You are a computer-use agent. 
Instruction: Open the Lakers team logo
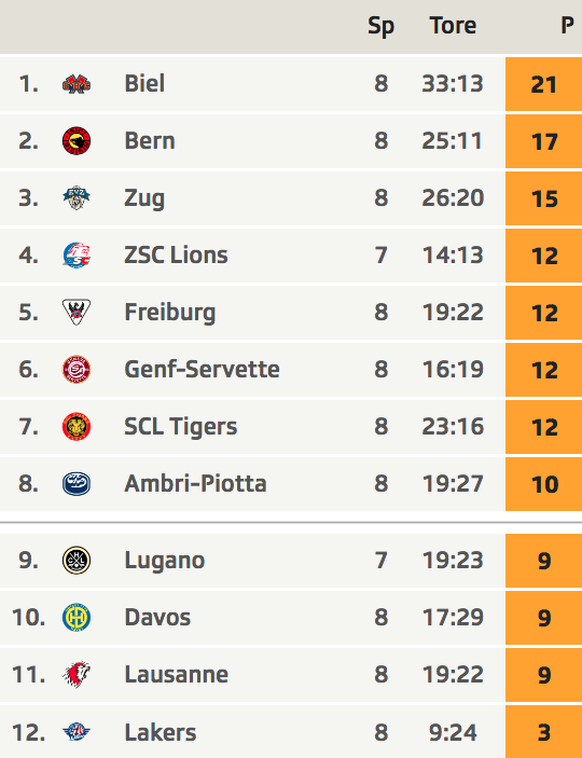coord(76,732)
